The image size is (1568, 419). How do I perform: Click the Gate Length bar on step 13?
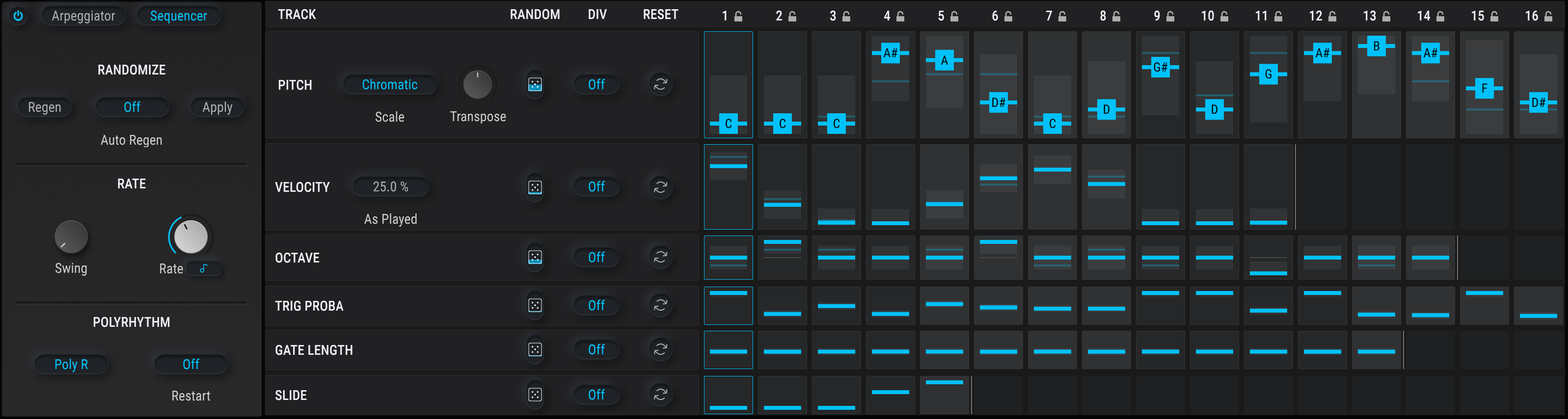(1376, 351)
